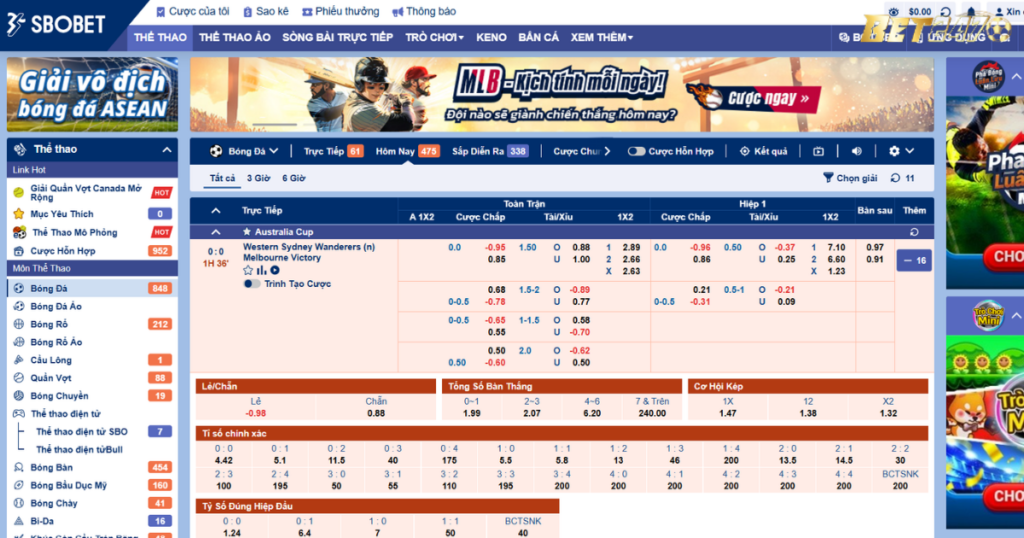Viewport: 1024px width, 538px height.
Task: Collapse the Thể thao sidebar panel
Action: tap(167, 150)
